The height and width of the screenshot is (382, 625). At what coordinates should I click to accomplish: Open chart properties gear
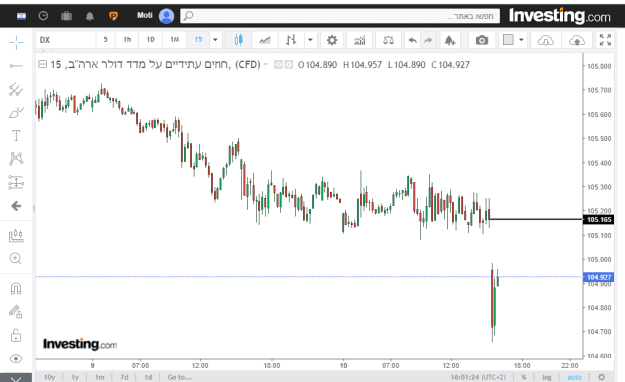(x=332, y=40)
